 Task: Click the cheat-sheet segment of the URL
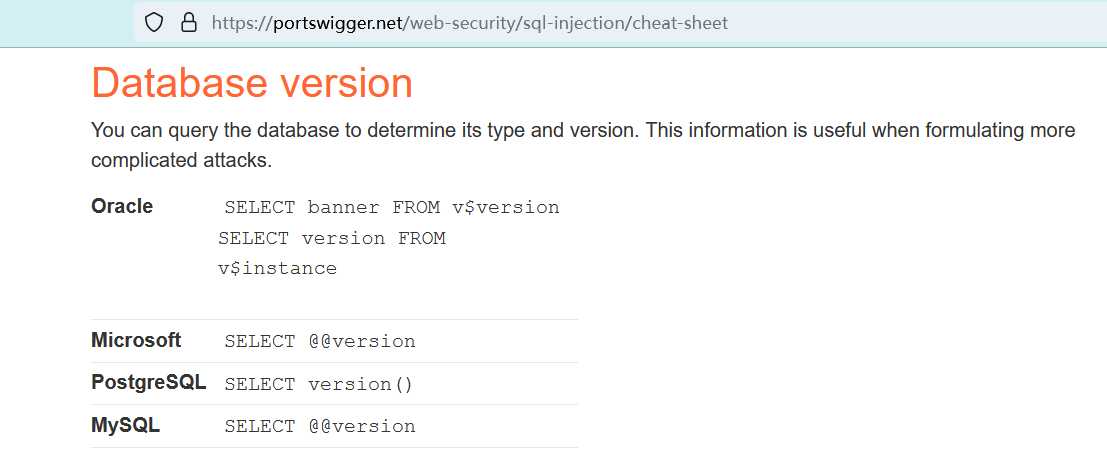coord(680,23)
